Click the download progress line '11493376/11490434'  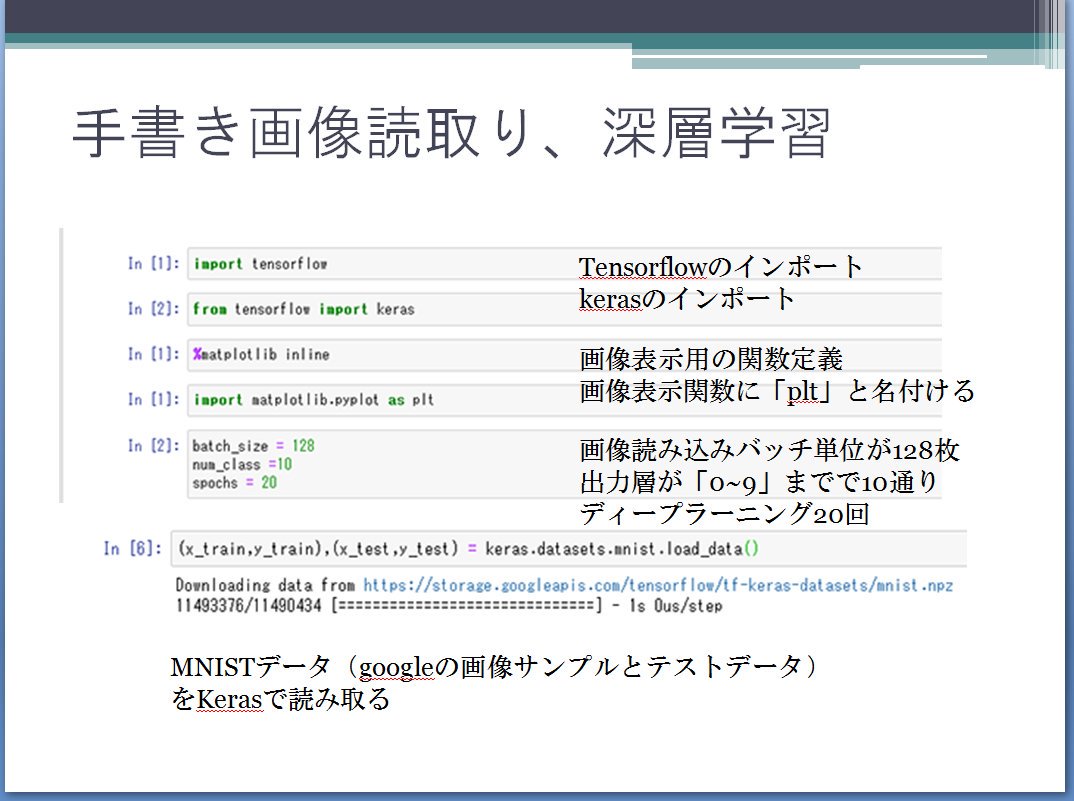[x=449, y=606]
